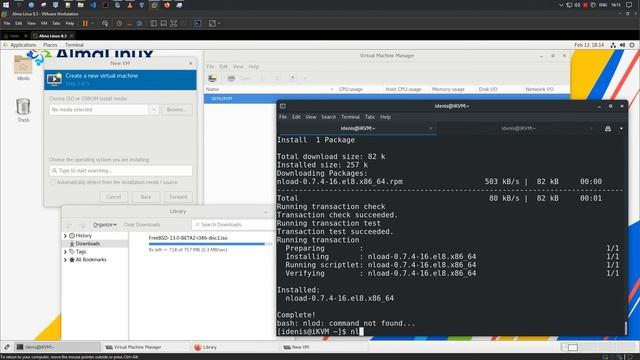Toggle automatically detect from installation media checkbox
Viewport: 640px width, 360px height.
(x=52, y=182)
